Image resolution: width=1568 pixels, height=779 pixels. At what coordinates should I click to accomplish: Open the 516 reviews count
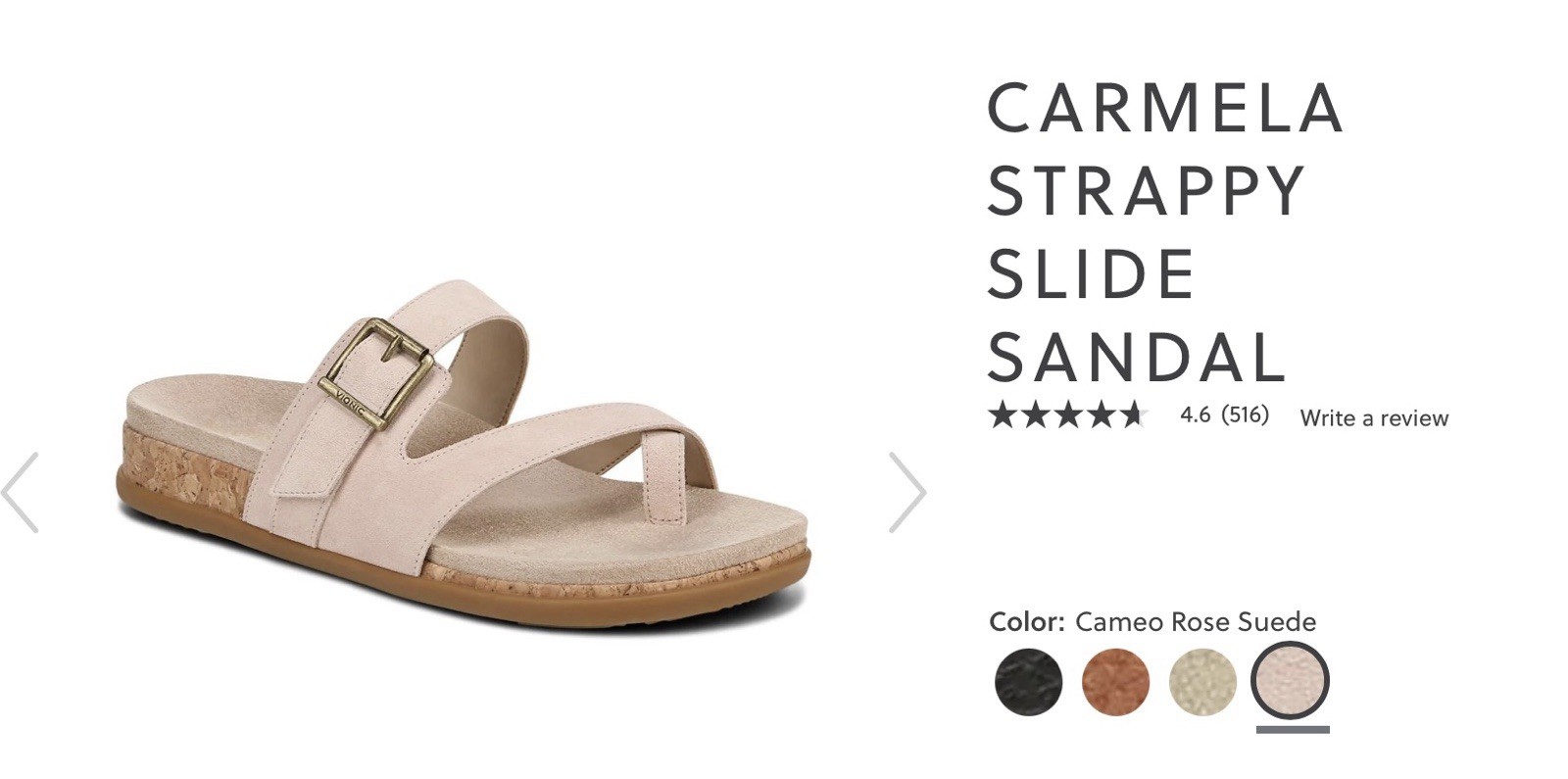pos(1246,414)
